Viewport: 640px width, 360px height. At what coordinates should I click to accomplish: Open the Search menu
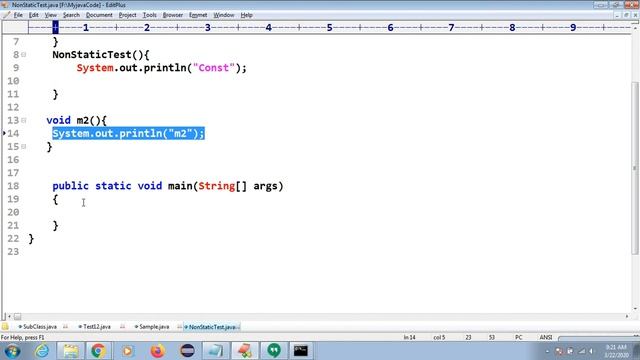71,15
